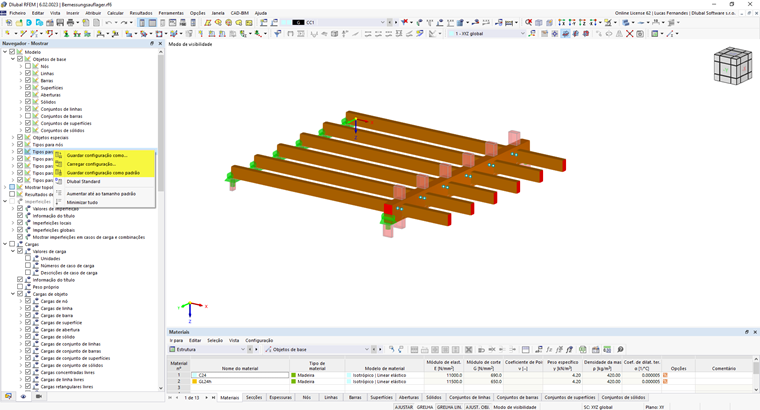Click the show tables panel toggle icon

pos(152,22)
